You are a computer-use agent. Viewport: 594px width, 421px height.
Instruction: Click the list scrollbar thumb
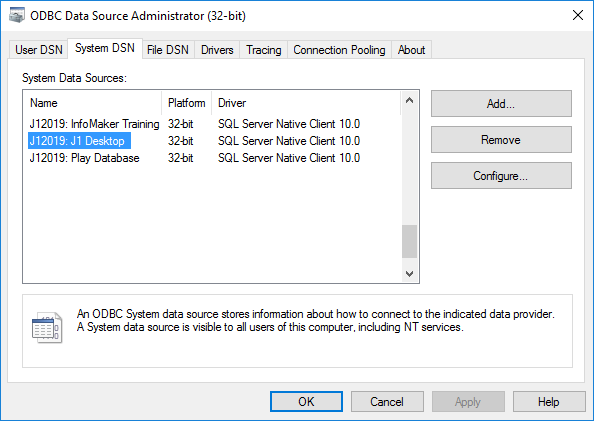pos(410,241)
